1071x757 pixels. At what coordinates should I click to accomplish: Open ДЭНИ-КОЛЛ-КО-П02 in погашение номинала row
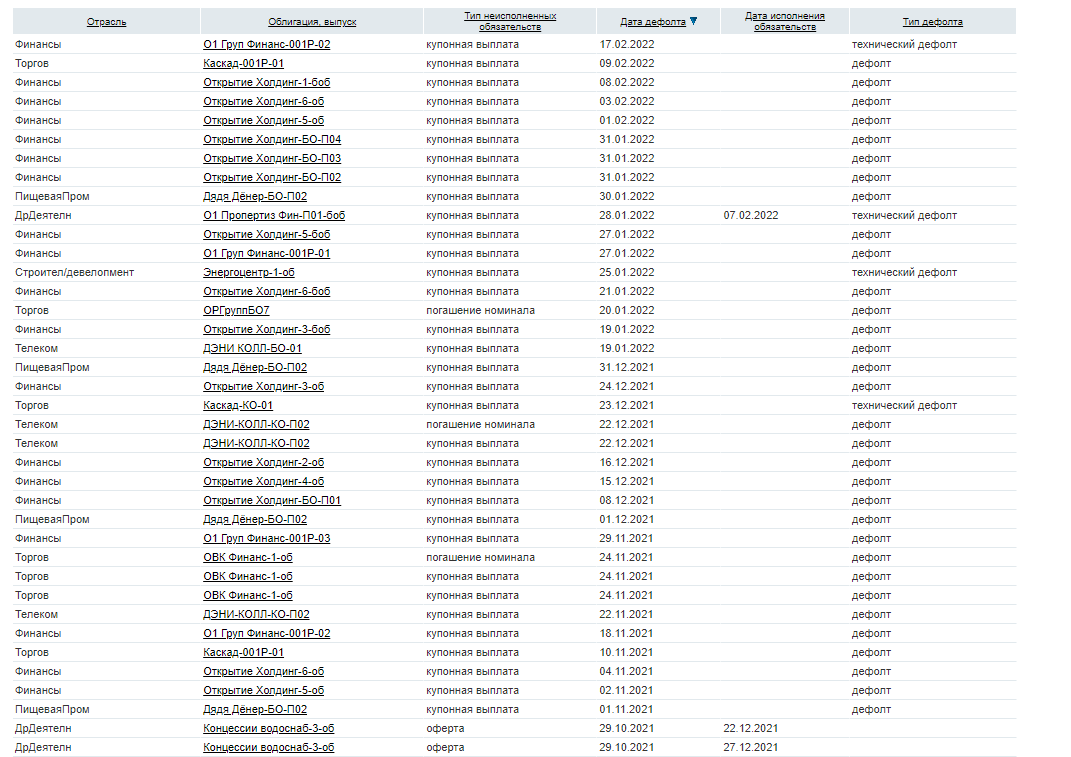tap(256, 425)
